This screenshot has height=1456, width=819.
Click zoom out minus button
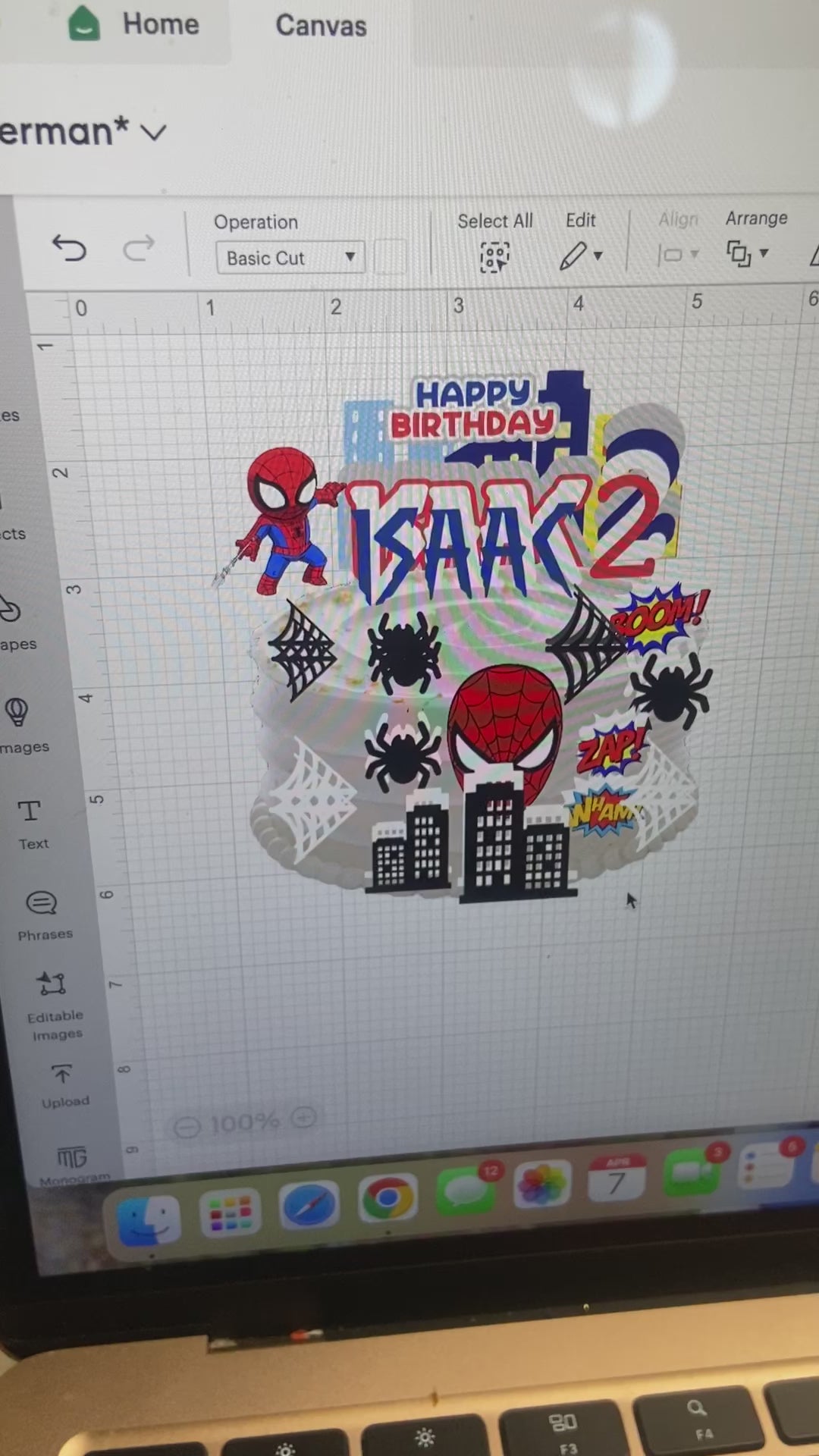click(x=187, y=1127)
